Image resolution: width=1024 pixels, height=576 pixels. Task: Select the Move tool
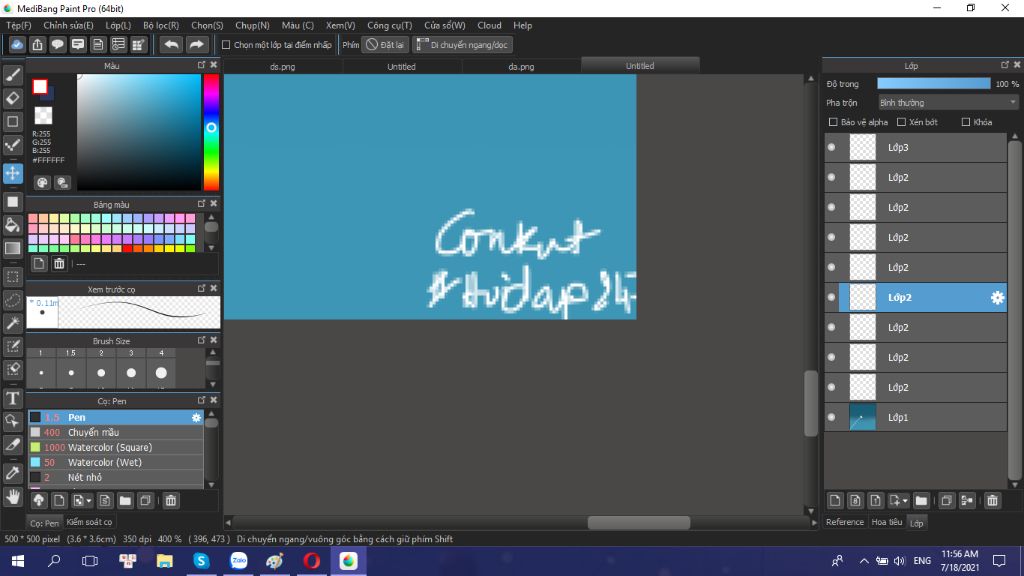tap(12, 173)
